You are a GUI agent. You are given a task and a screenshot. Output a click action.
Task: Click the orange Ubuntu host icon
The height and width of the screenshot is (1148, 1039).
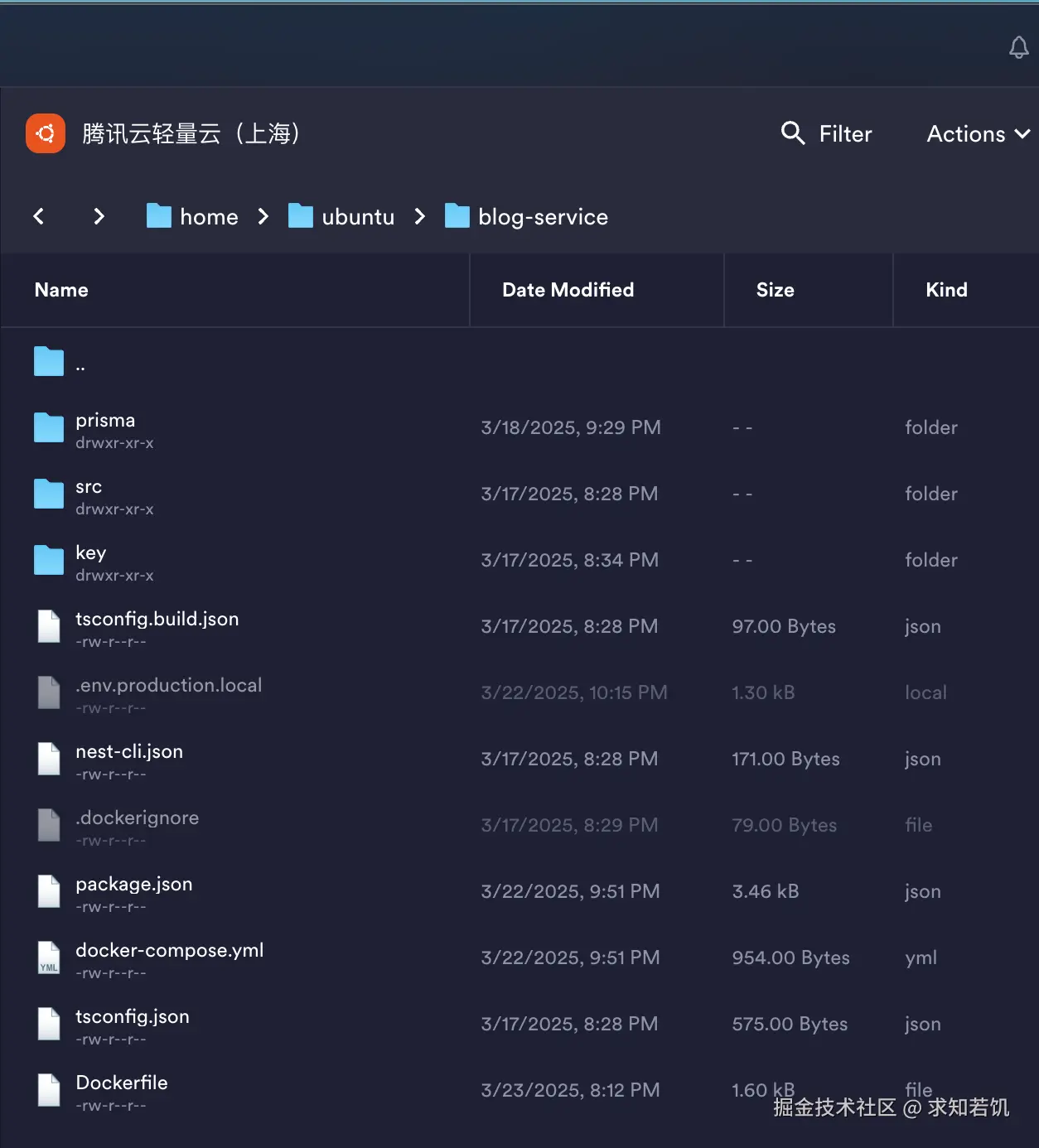coord(46,133)
